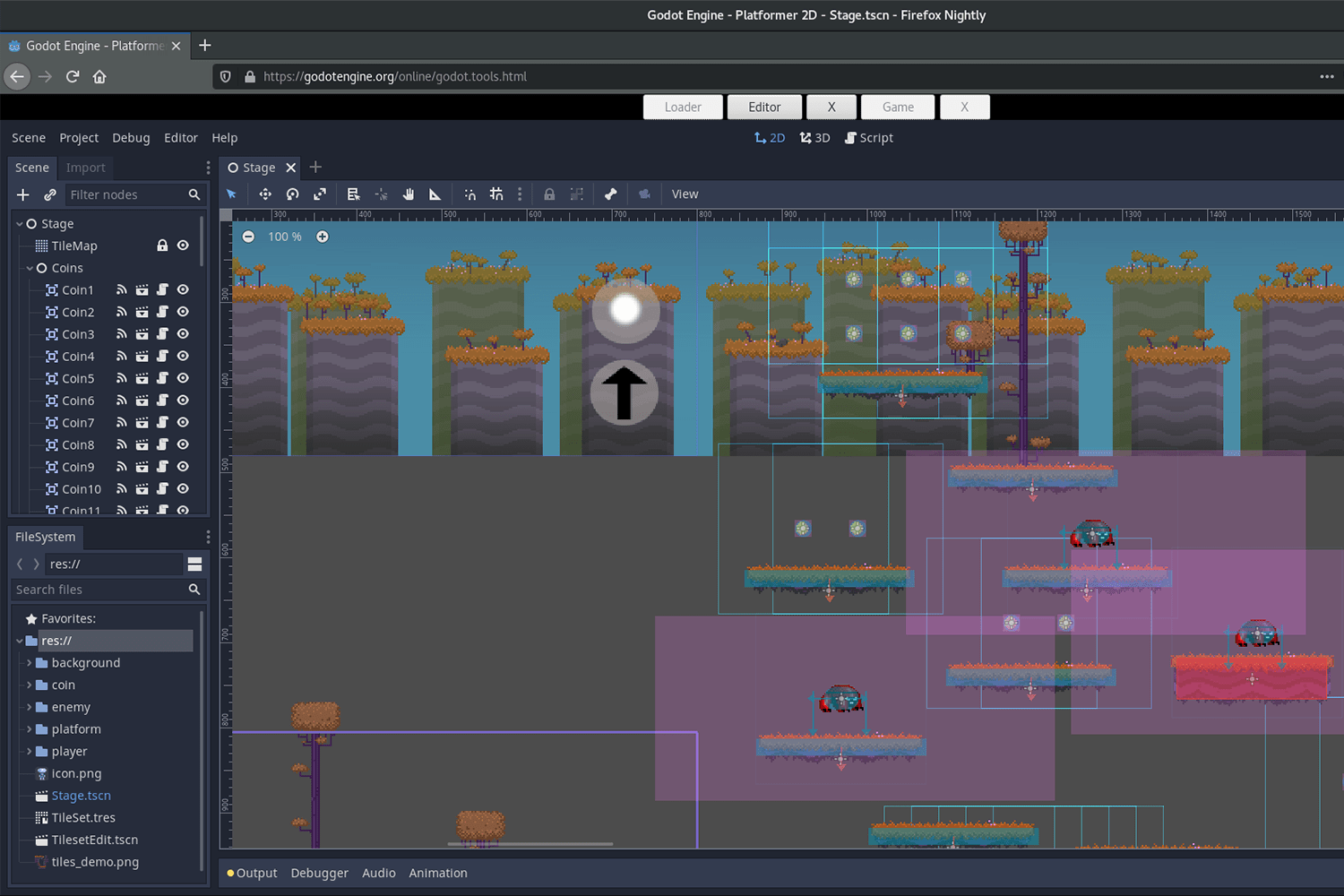Click the FileSystem search magnifier icon
Image resolution: width=1344 pixels, height=896 pixels.
[x=194, y=590]
